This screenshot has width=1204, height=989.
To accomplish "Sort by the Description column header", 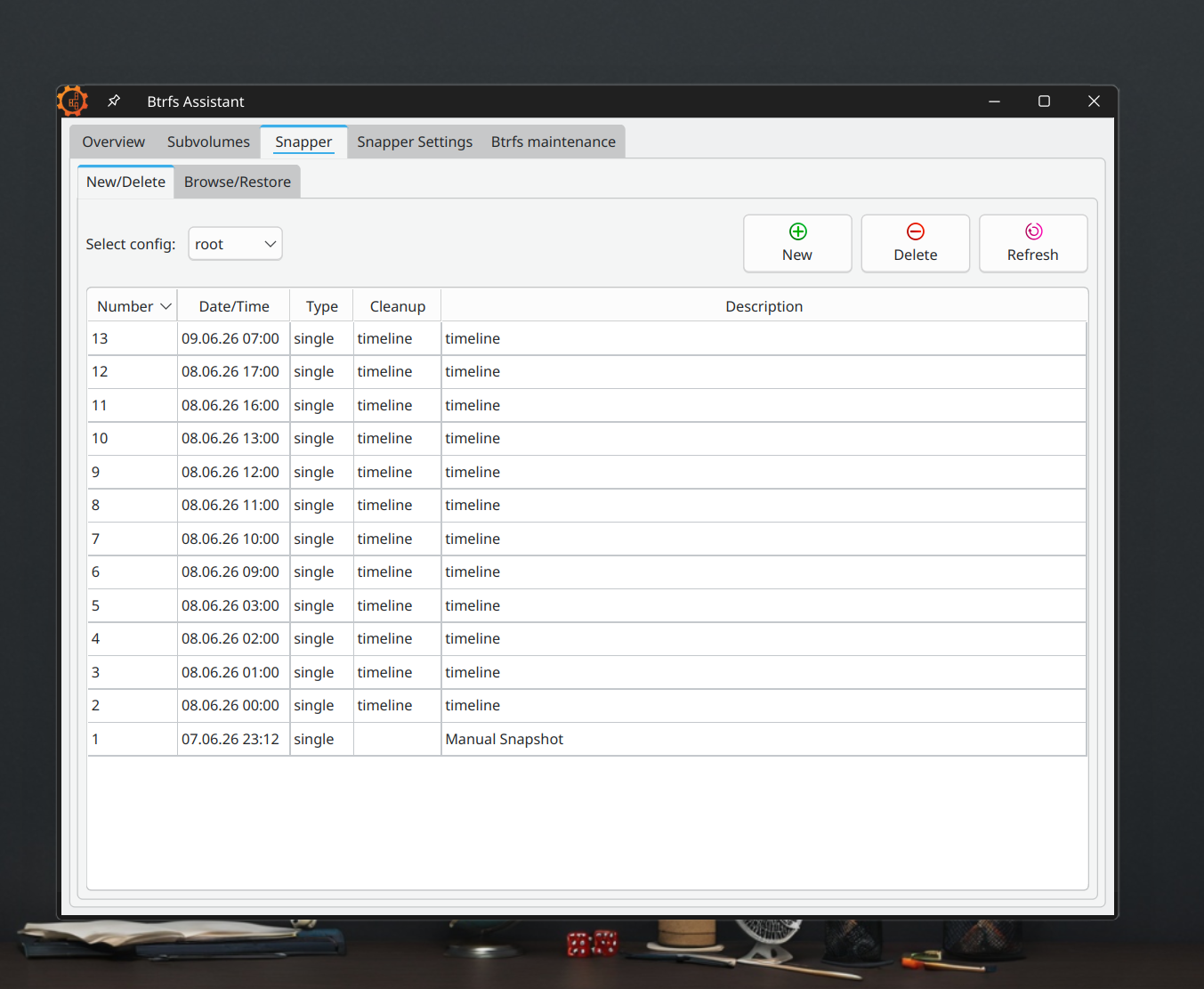I will tap(764, 306).
